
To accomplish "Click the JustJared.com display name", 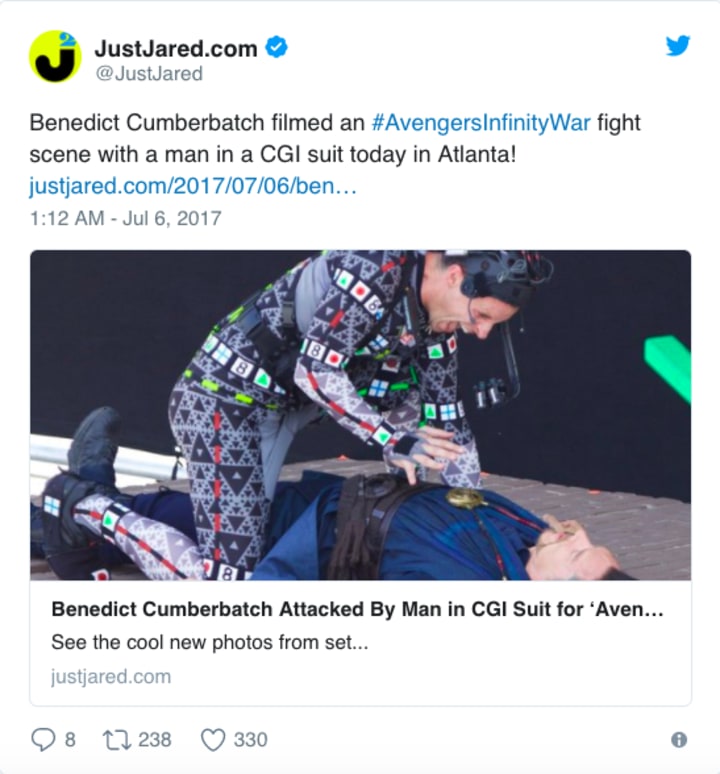I will pyautogui.click(x=176, y=48).
